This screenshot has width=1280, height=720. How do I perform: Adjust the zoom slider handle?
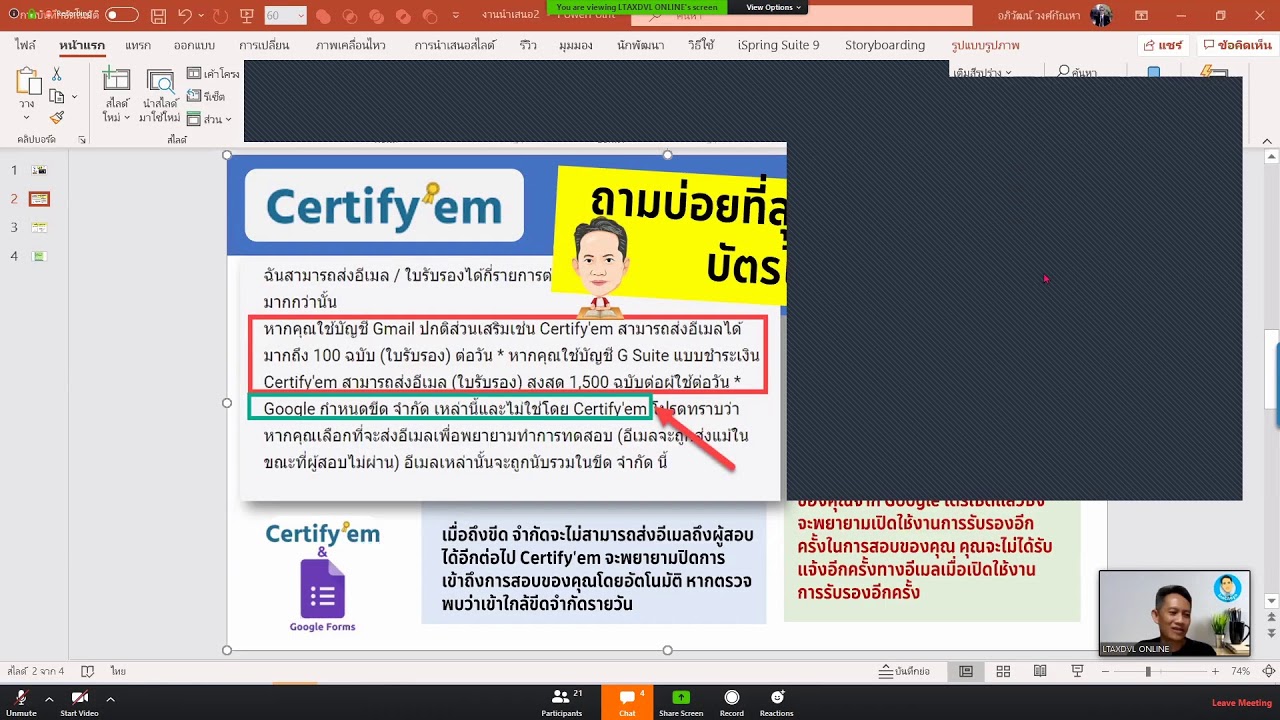pyautogui.click(x=1148, y=671)
